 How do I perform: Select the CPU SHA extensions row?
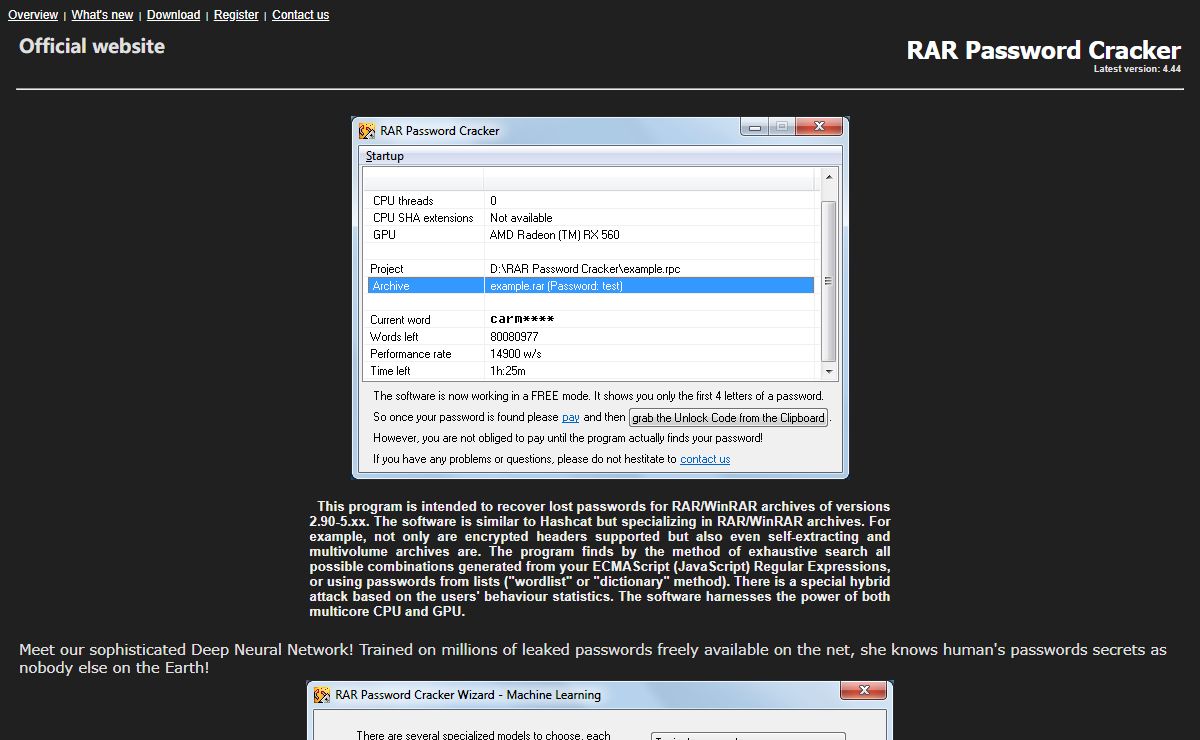pos(591,218)
